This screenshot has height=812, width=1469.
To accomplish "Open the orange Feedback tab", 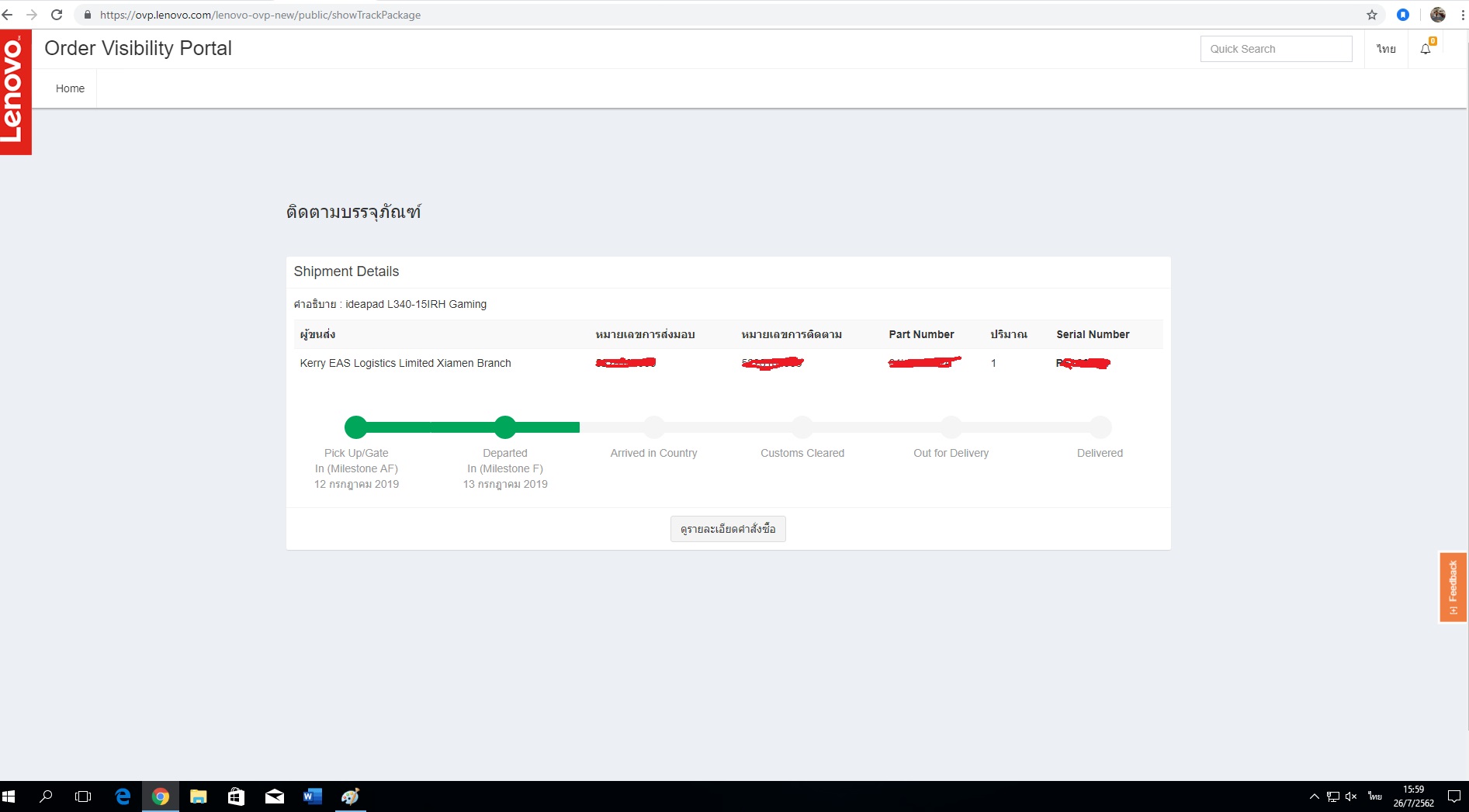I will [1453, 587].
